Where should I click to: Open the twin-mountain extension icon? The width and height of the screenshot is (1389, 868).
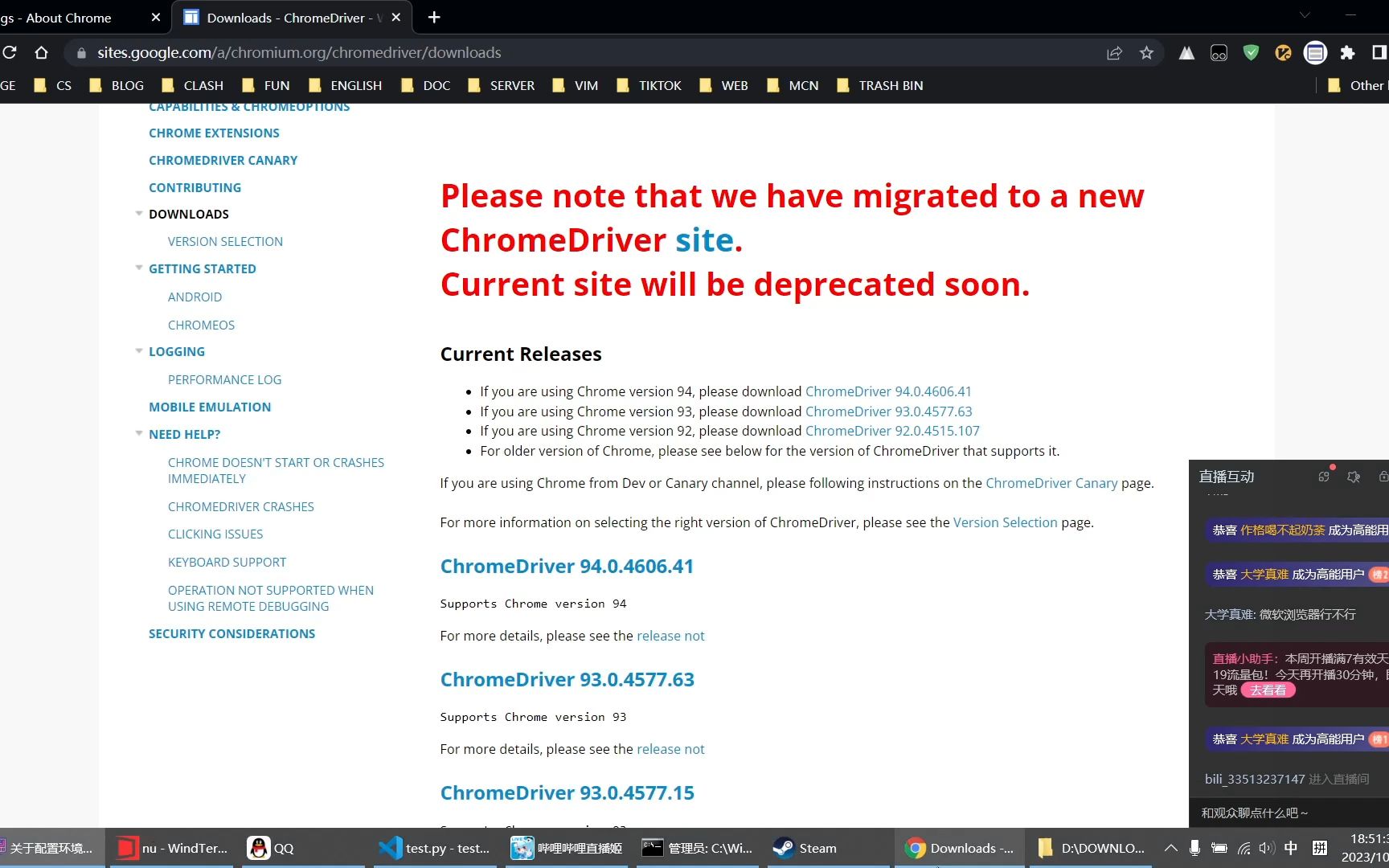pyautogui.click(x=1186, y=53)
